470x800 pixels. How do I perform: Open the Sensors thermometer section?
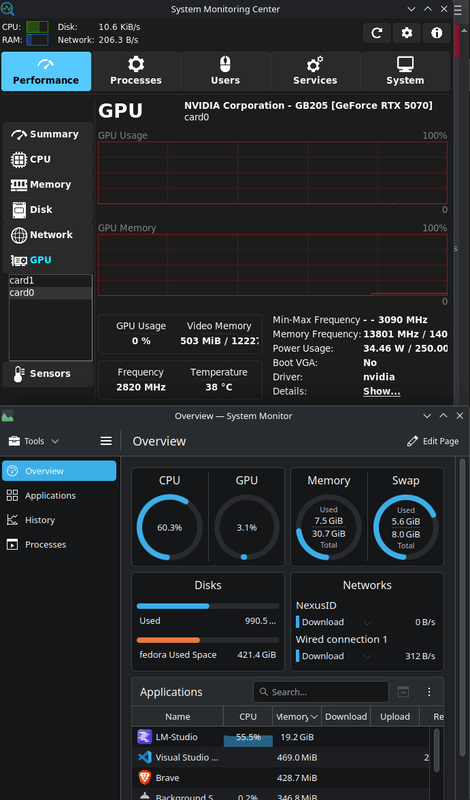tap(48, 373)
